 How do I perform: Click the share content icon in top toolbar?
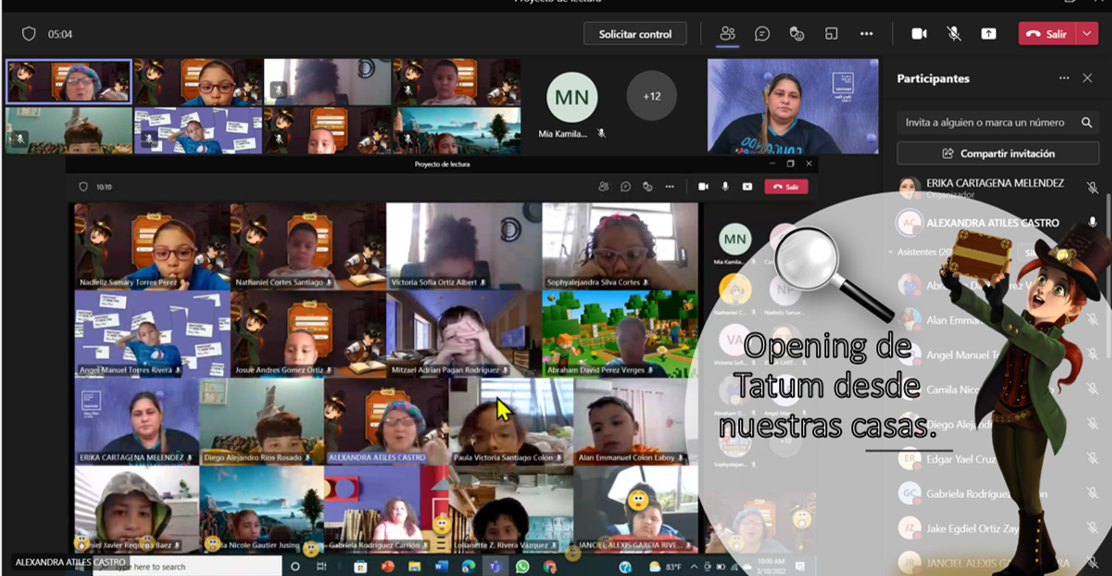tap(989, 33)
